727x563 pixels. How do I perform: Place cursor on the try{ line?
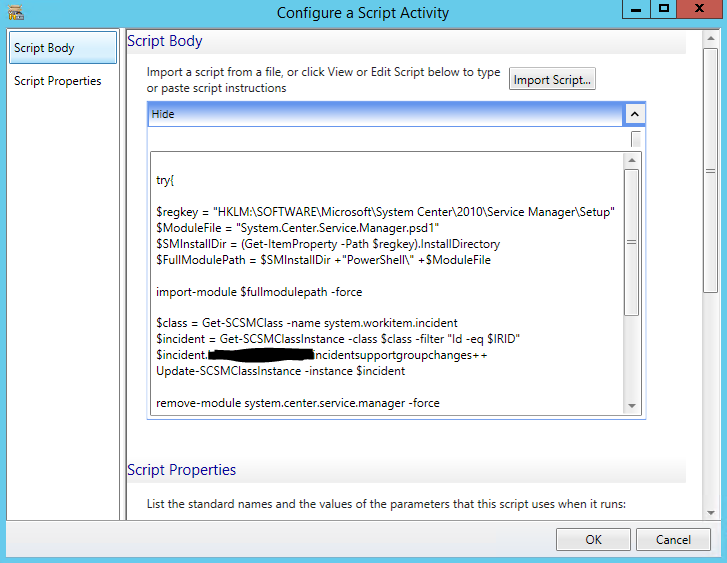coord(165,180)
